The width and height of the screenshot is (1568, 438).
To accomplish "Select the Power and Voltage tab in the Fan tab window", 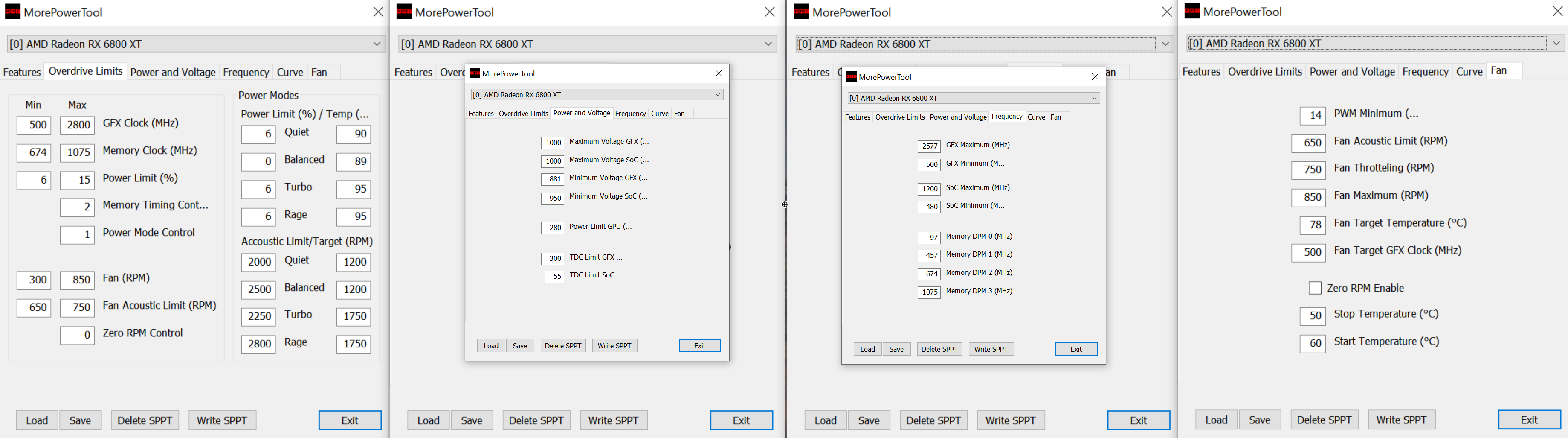I will click(x=1352, y=72).
